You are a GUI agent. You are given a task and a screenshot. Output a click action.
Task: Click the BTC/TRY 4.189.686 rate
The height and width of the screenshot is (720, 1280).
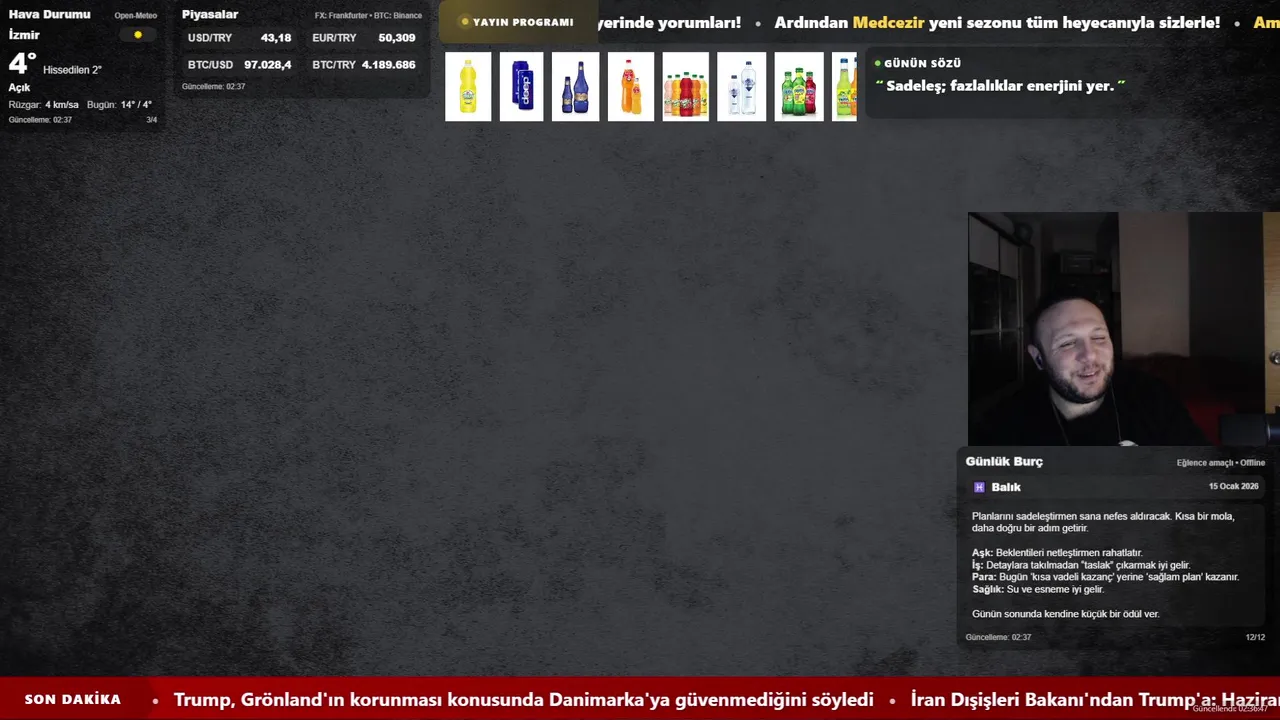coord(364,65)
